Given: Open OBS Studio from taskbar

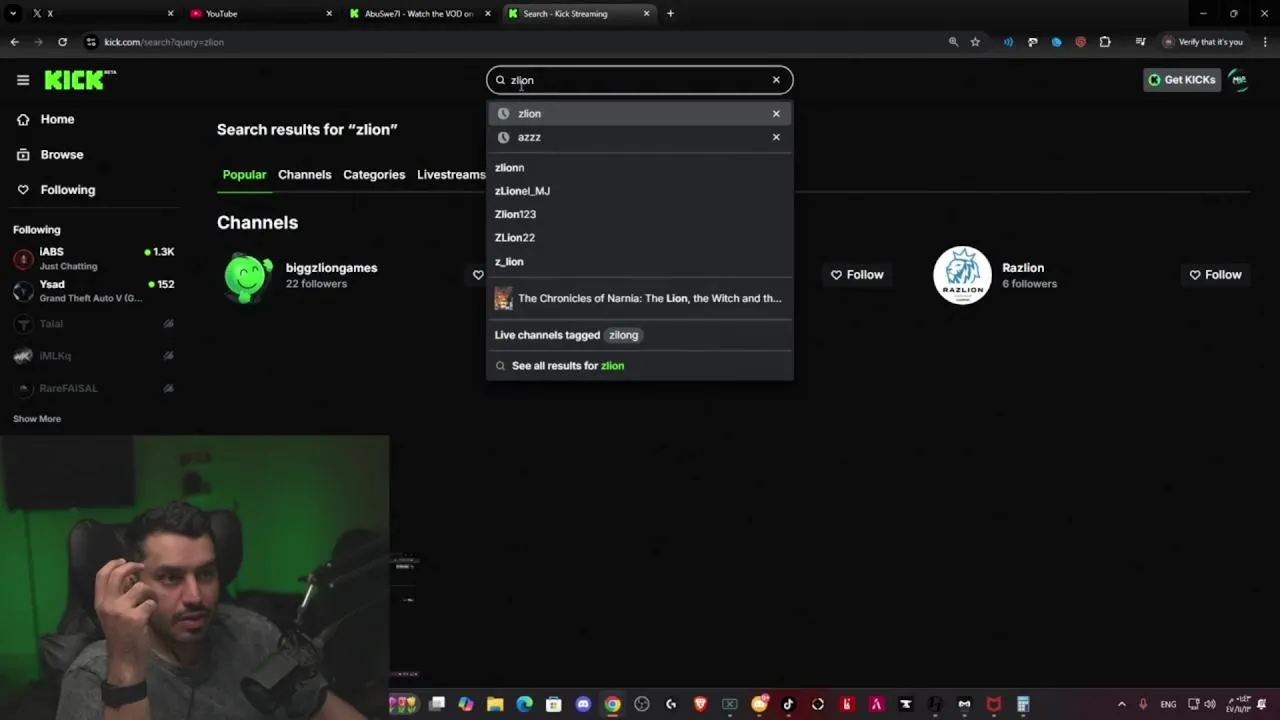Looking at the screenshot, I should coord(642,704).
